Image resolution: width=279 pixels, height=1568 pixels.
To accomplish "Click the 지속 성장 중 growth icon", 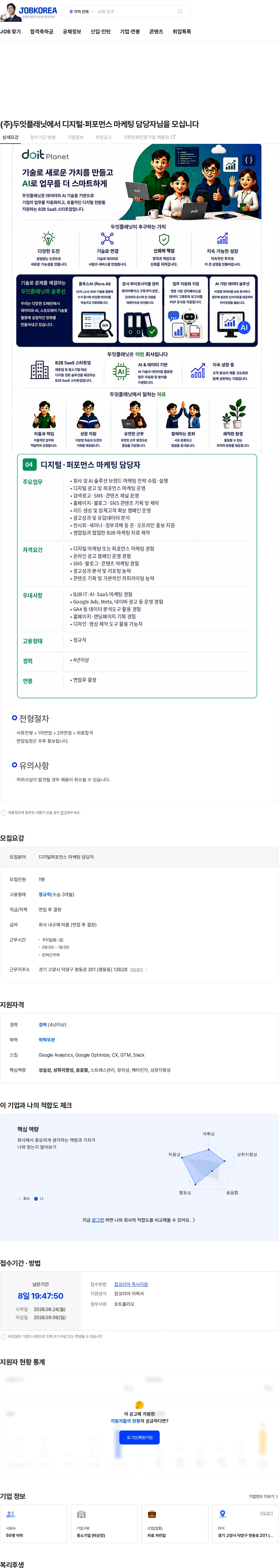I will [x=198, y=371].
